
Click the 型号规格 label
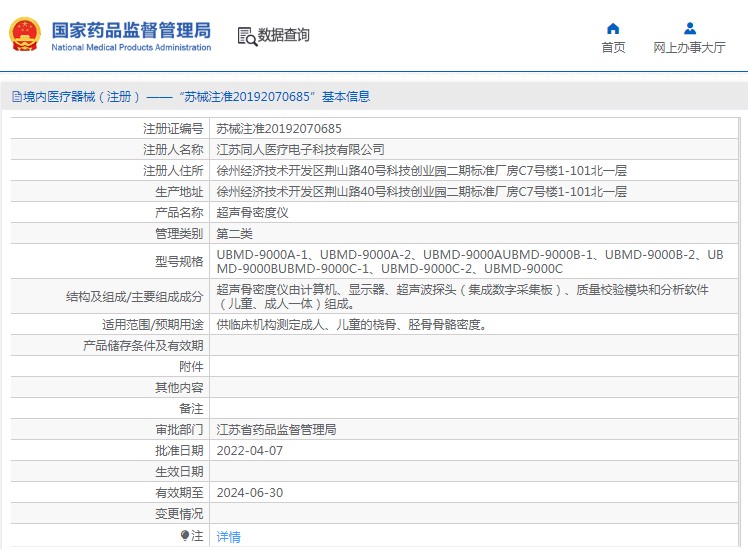[x=179, y=261]
